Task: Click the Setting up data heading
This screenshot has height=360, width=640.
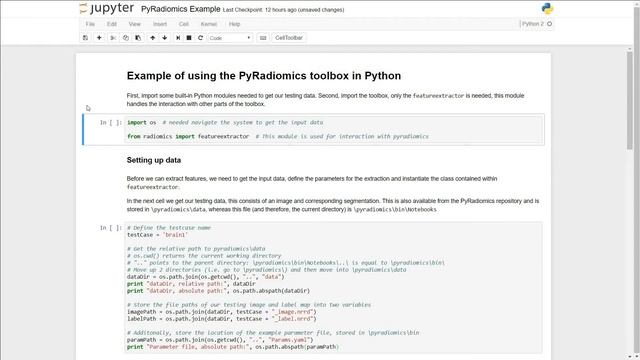Action: [x=153, y=160]
